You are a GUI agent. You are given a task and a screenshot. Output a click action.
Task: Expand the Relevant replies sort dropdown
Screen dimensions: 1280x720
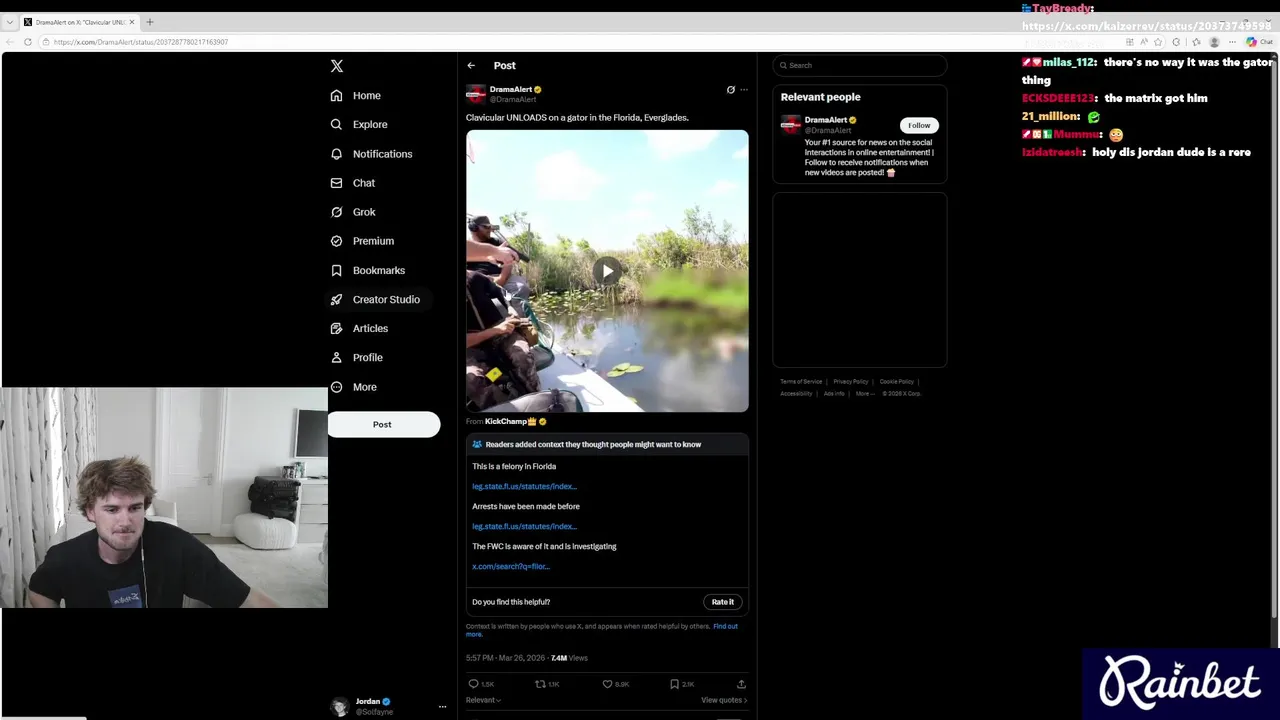tap(483, 700)
